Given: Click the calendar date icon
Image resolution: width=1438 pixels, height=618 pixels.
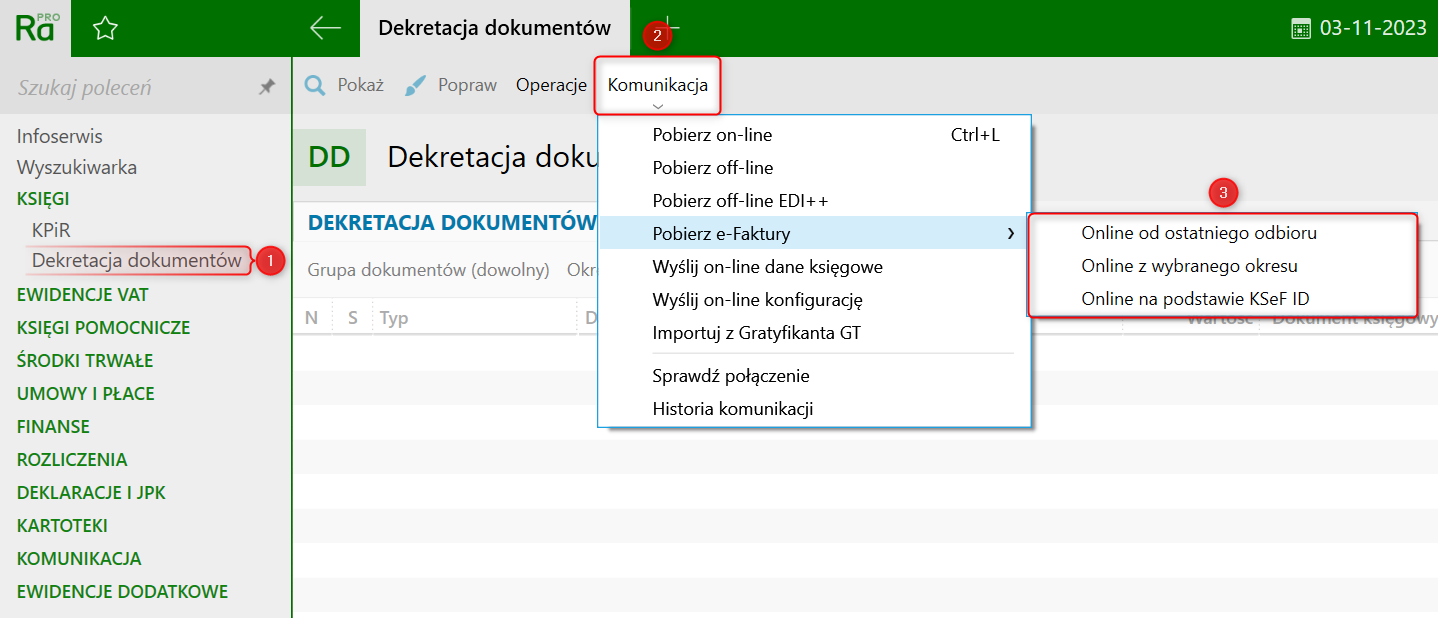Looking at the screenshot, I should (1301, 28).
